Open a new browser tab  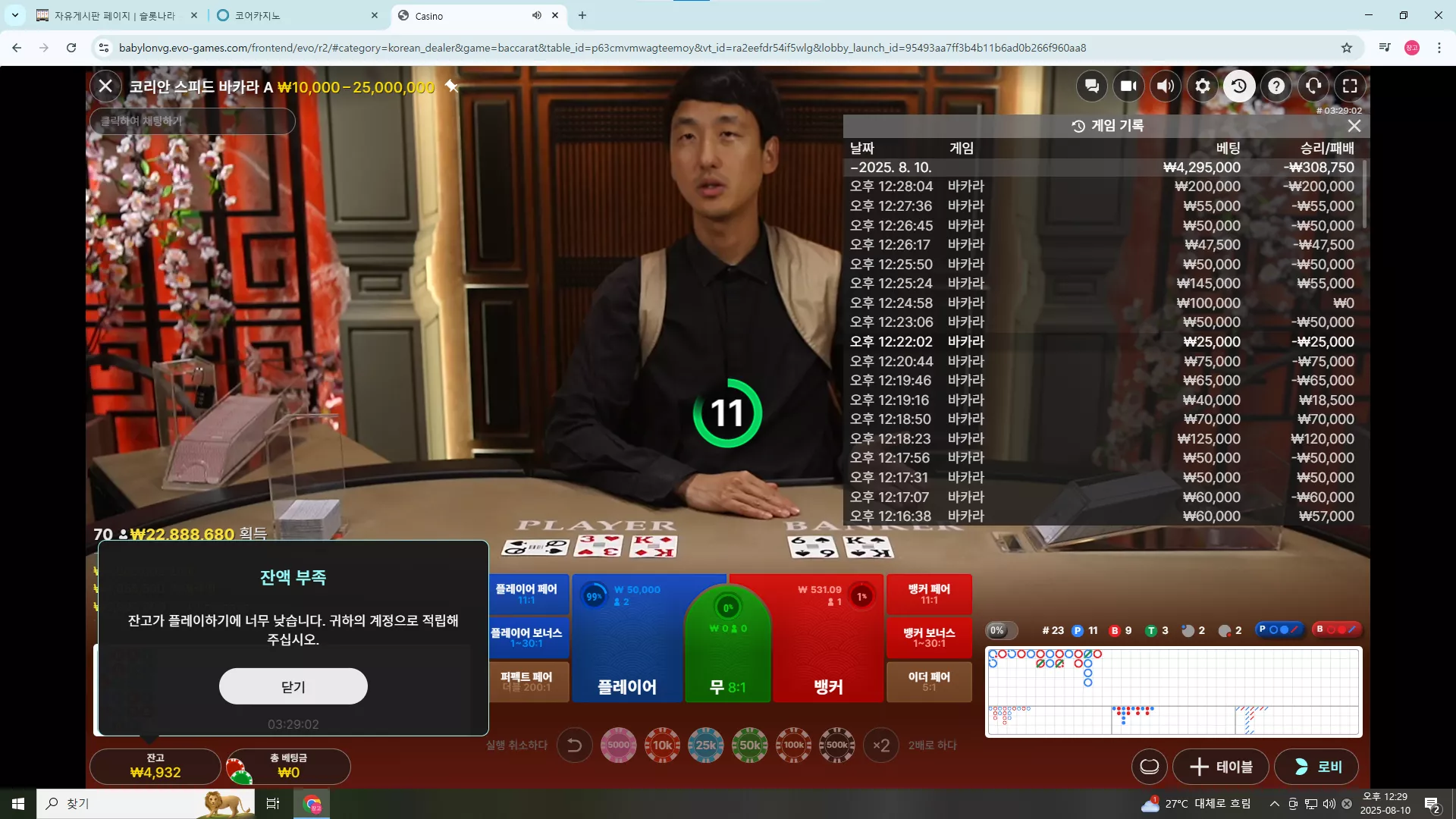coord(582,15)
